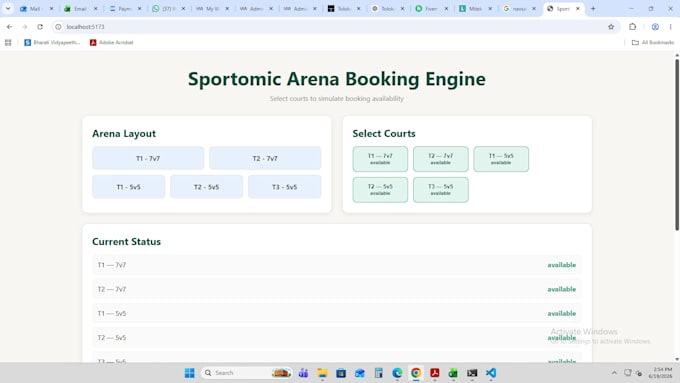Toggle T2 — 7v7 court in Select Courts

click(x=441, y=159)
